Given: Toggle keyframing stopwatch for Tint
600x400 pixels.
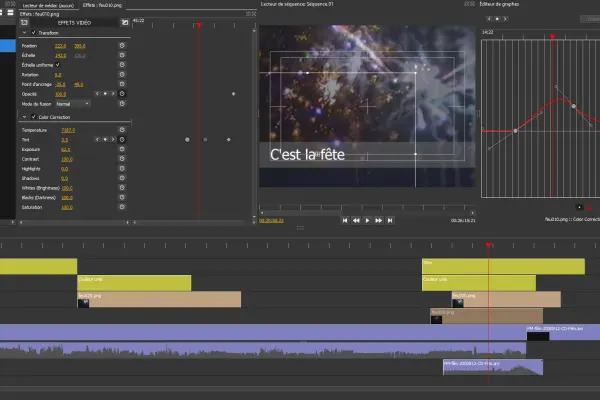Looking at the screenshot, I should pos(122,140).
